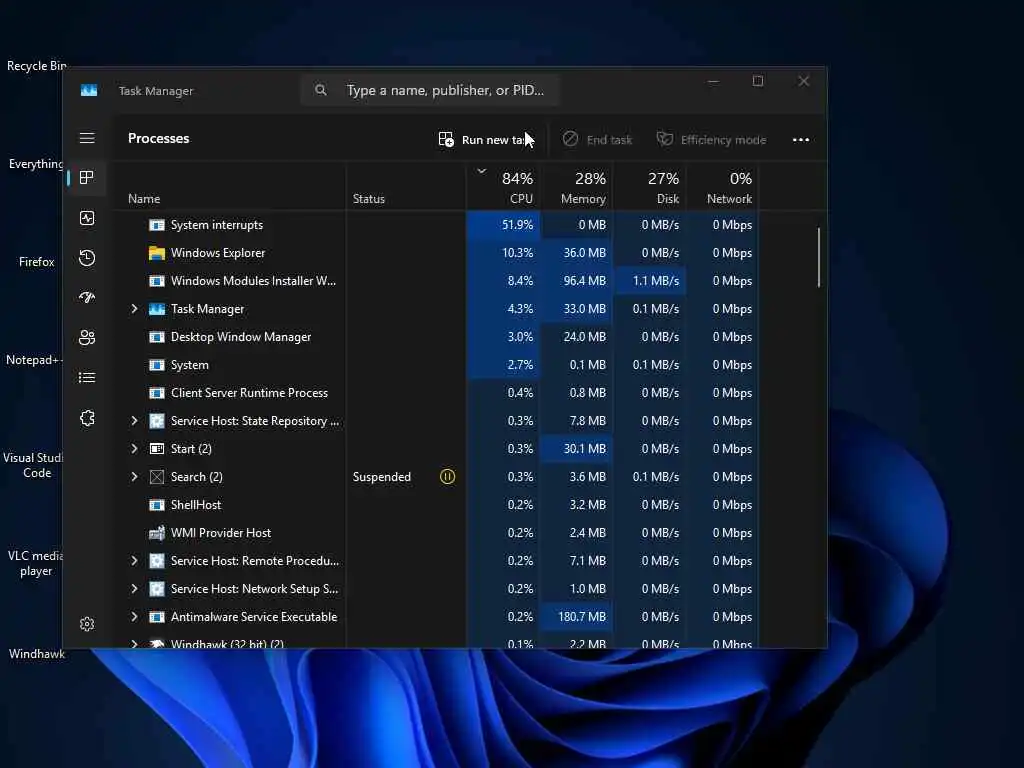
Task: Click the 1.1 MB/s disk value
Action: point(656,281)
